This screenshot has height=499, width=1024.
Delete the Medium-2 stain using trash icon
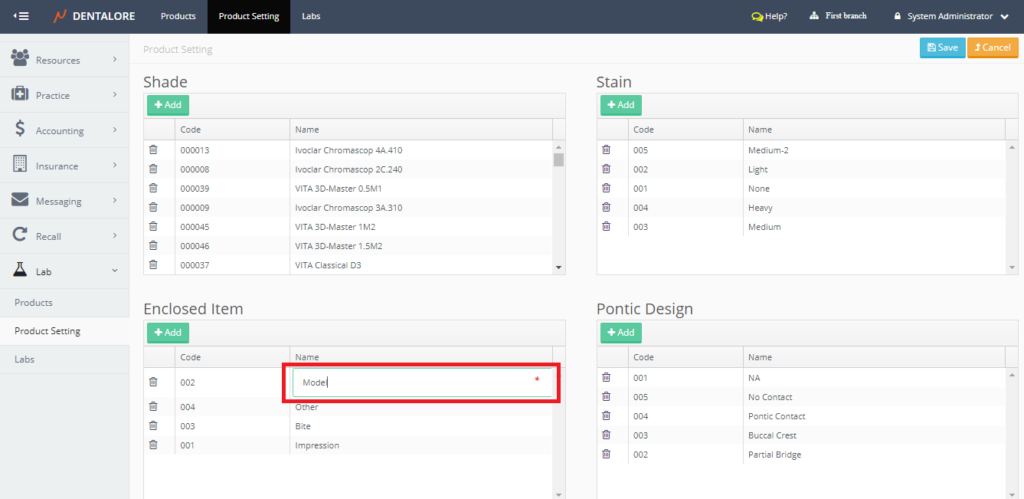pyautogui.click(x=606, y=150)
